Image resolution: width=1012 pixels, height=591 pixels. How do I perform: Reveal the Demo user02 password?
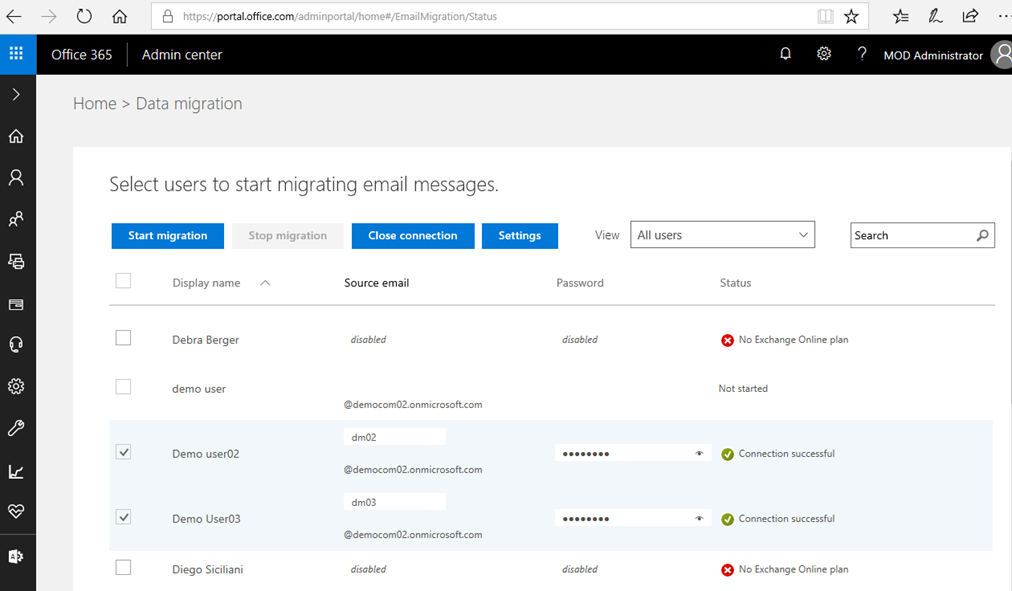[699, 454]
